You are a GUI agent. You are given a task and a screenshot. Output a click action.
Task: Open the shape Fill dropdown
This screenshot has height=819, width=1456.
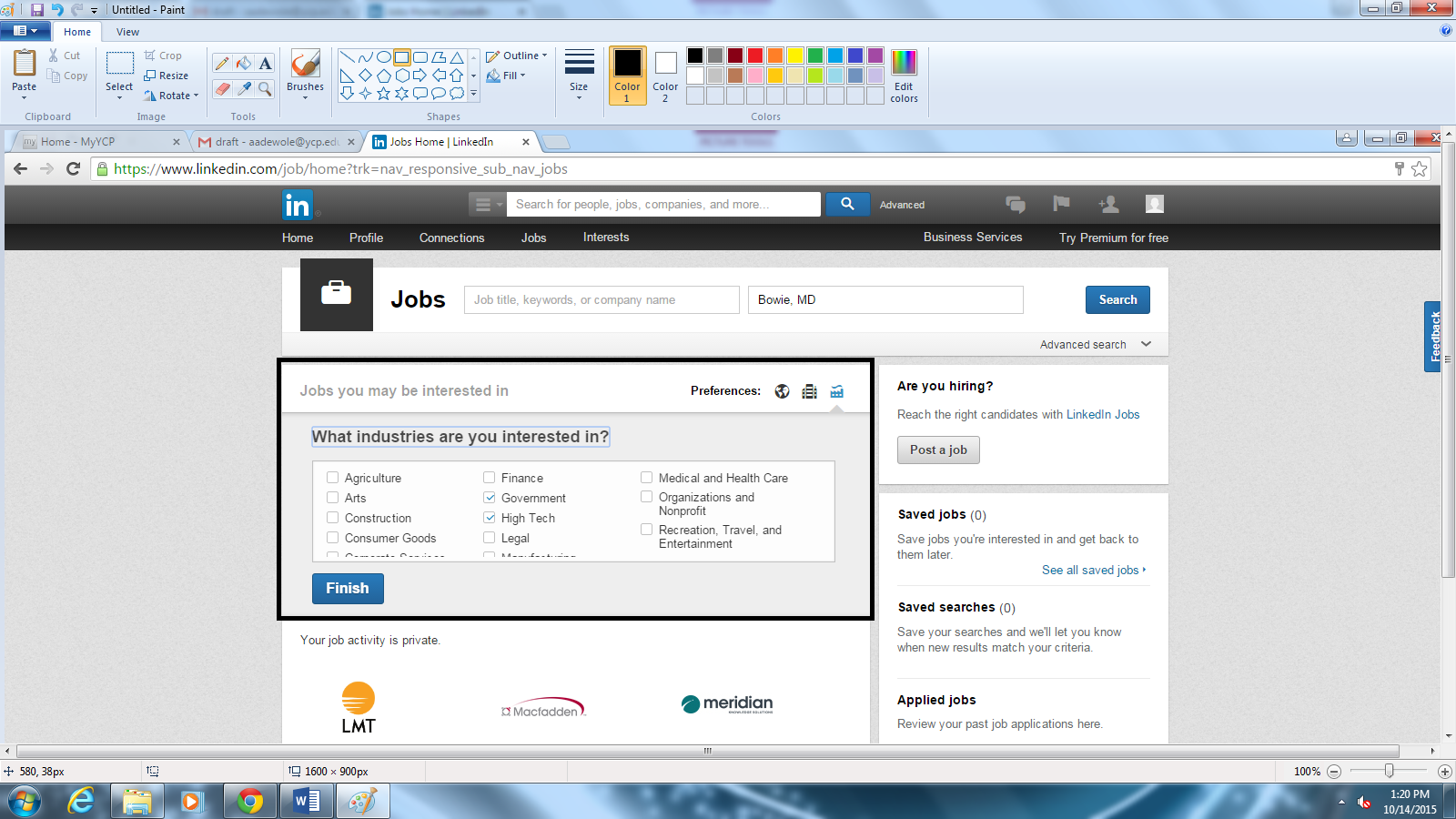(x=506, y=76)
